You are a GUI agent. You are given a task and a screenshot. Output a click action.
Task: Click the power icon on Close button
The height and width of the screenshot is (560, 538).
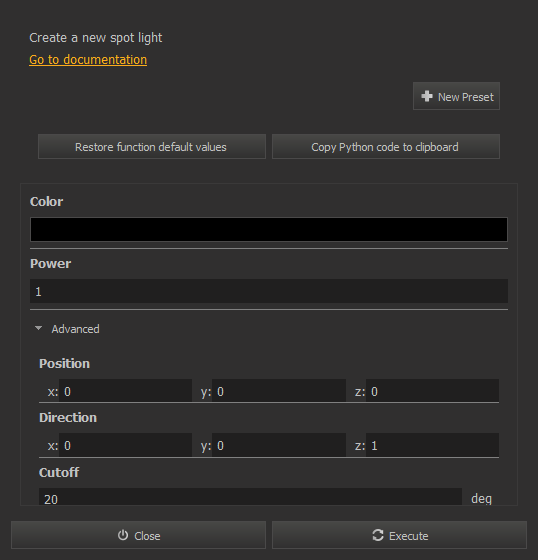(123, 535)
